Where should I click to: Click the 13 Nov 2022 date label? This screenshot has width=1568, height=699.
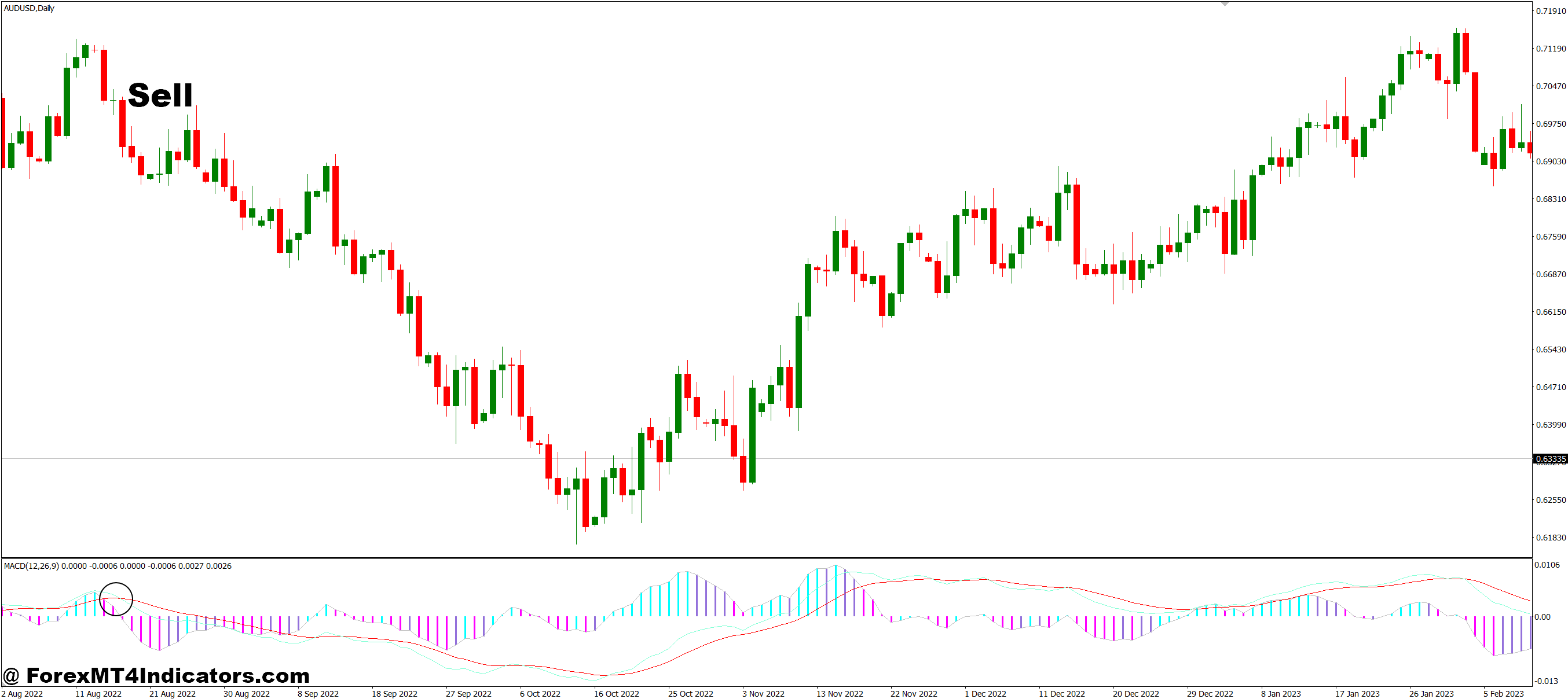tap(840, 694)
